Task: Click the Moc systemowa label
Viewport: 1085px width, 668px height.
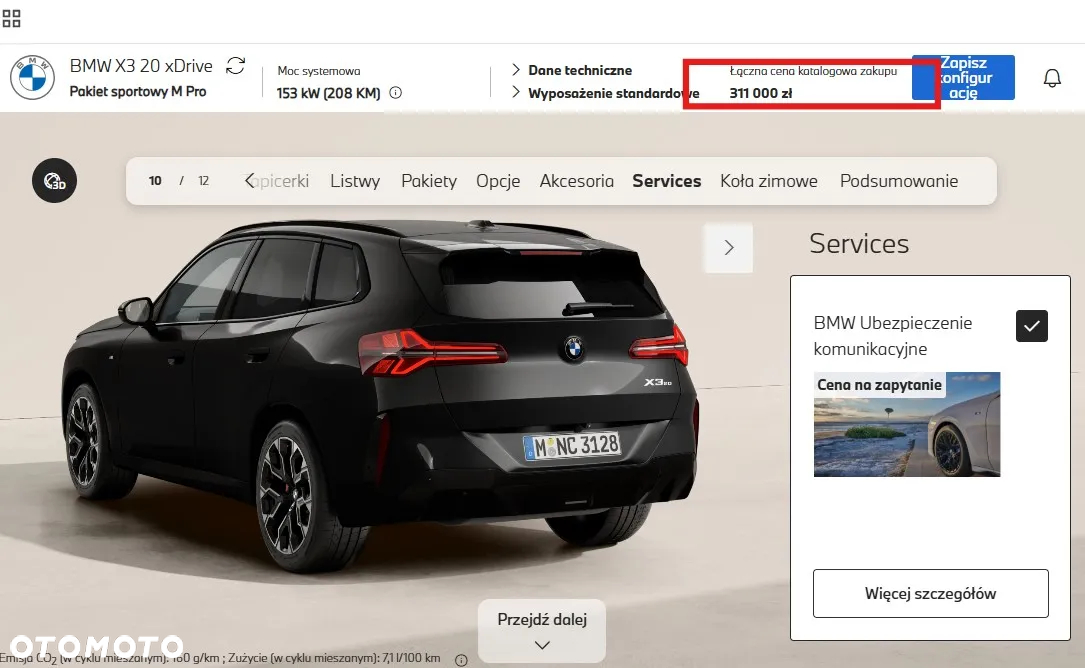Action: (318, 71)
